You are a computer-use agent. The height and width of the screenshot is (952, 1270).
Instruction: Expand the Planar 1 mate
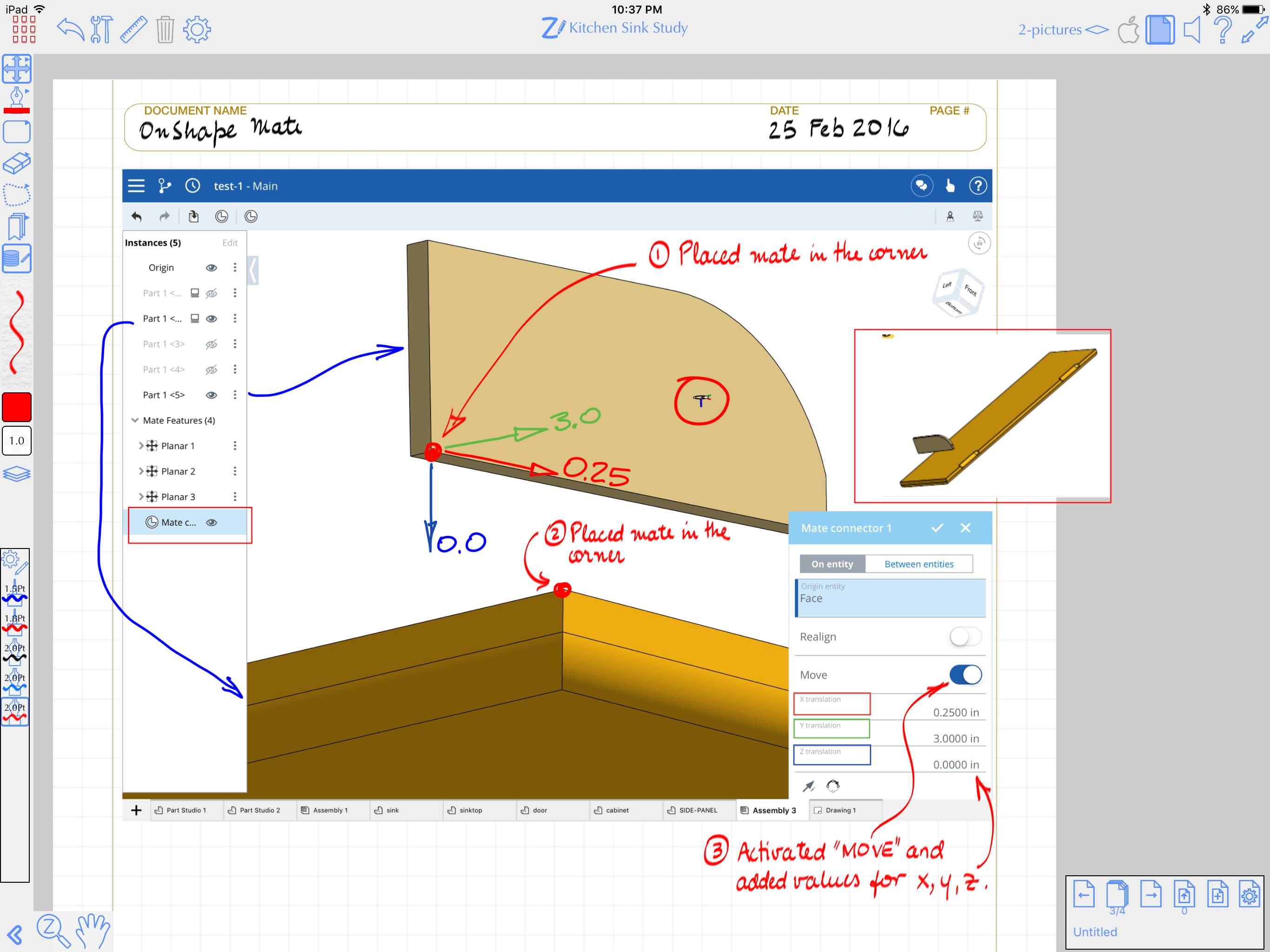pos(141,446)
